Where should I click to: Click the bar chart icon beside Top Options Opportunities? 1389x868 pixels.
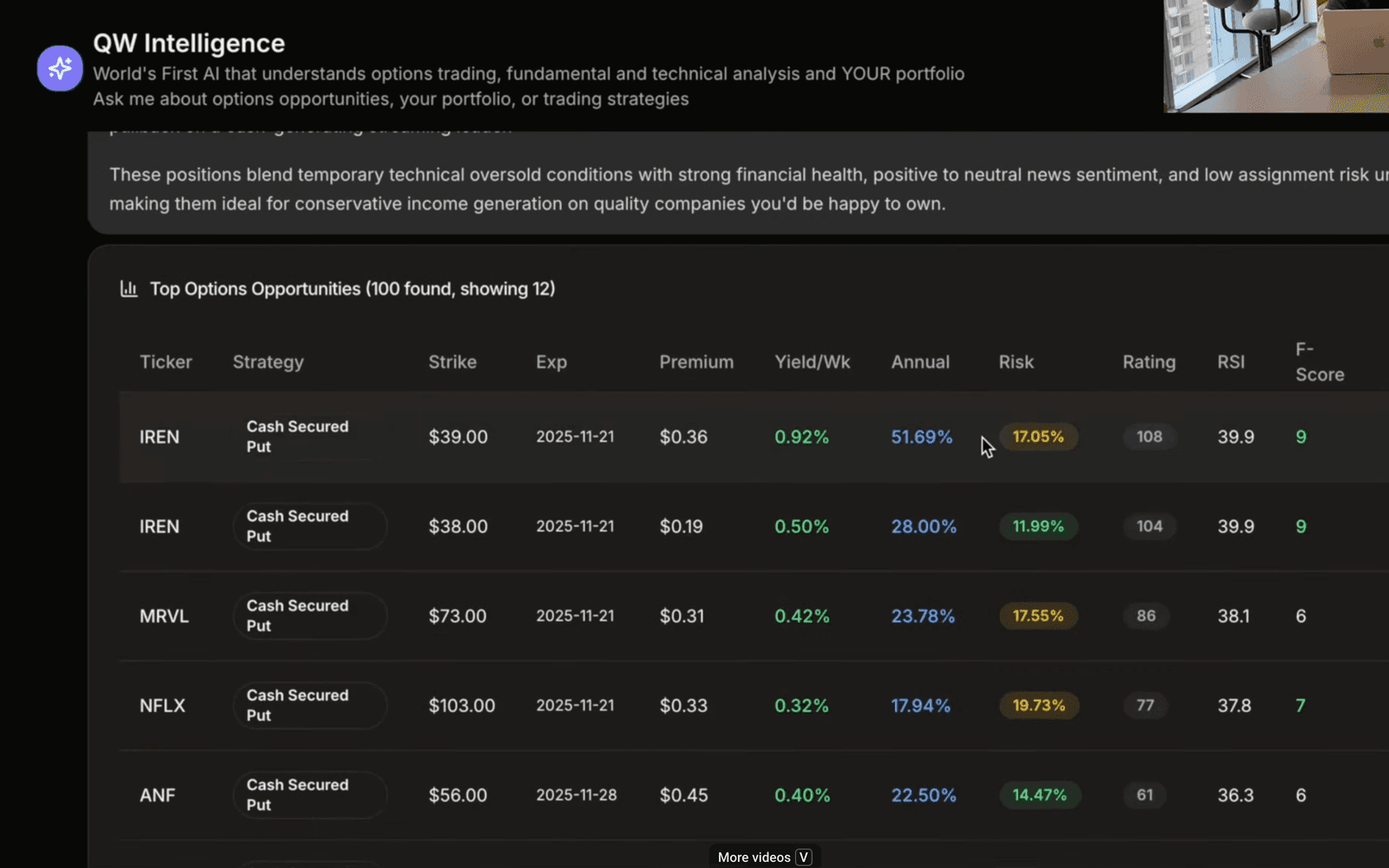click(x=128, y=289)
